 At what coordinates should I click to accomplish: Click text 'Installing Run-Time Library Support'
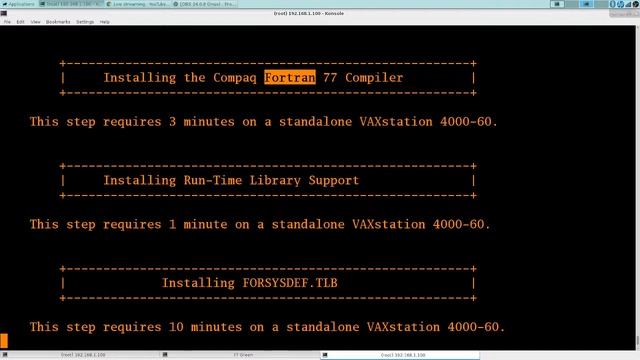[231, 180]
